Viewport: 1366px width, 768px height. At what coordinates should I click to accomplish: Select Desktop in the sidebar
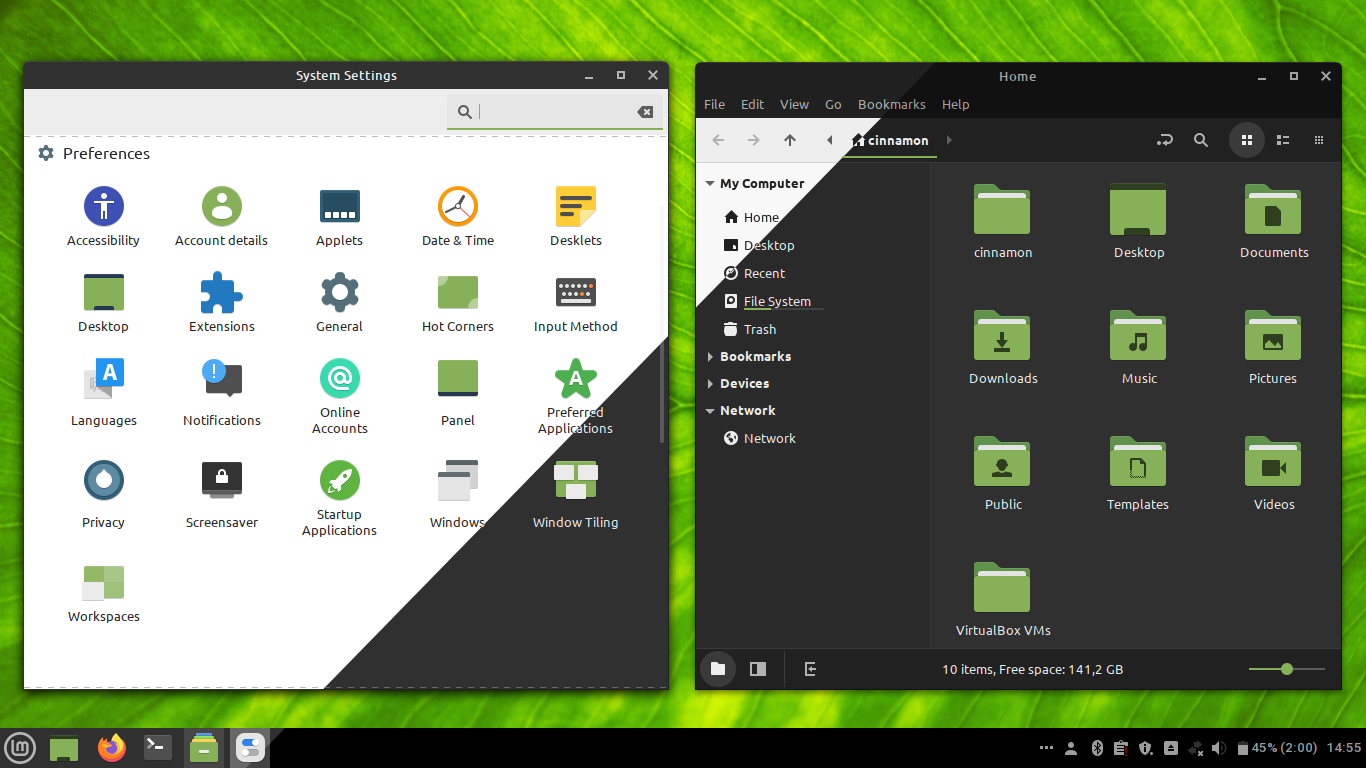coord(759,245)
